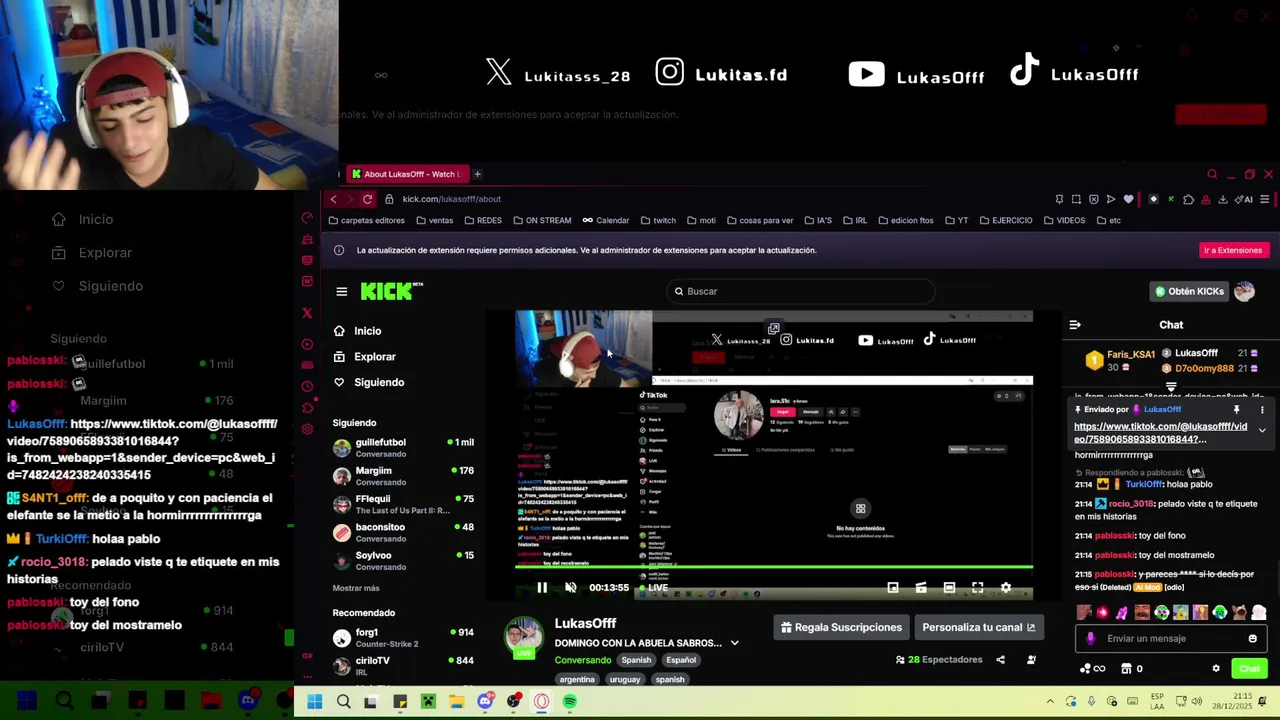Expand Mostrar más followed channels
Viewport: 1280px width, 720px height.
click(x=356, y=588)
